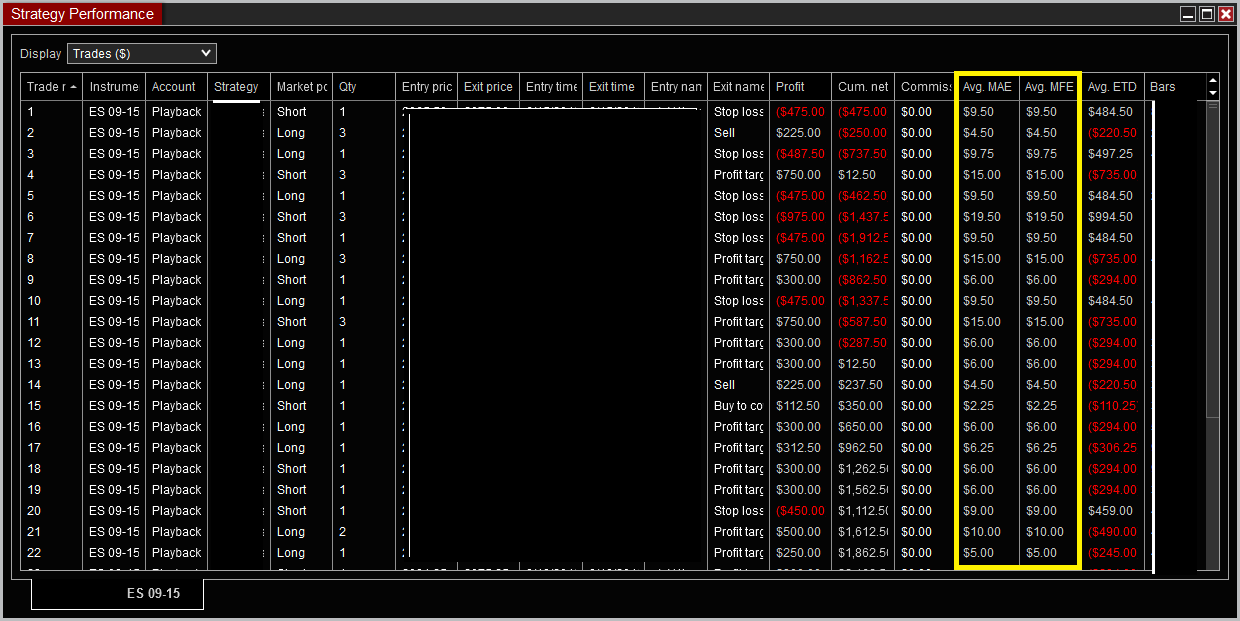1240x621 pixels.
Task: Click the Profit target exit name in trade 4
Action: [x=738, y=175]
